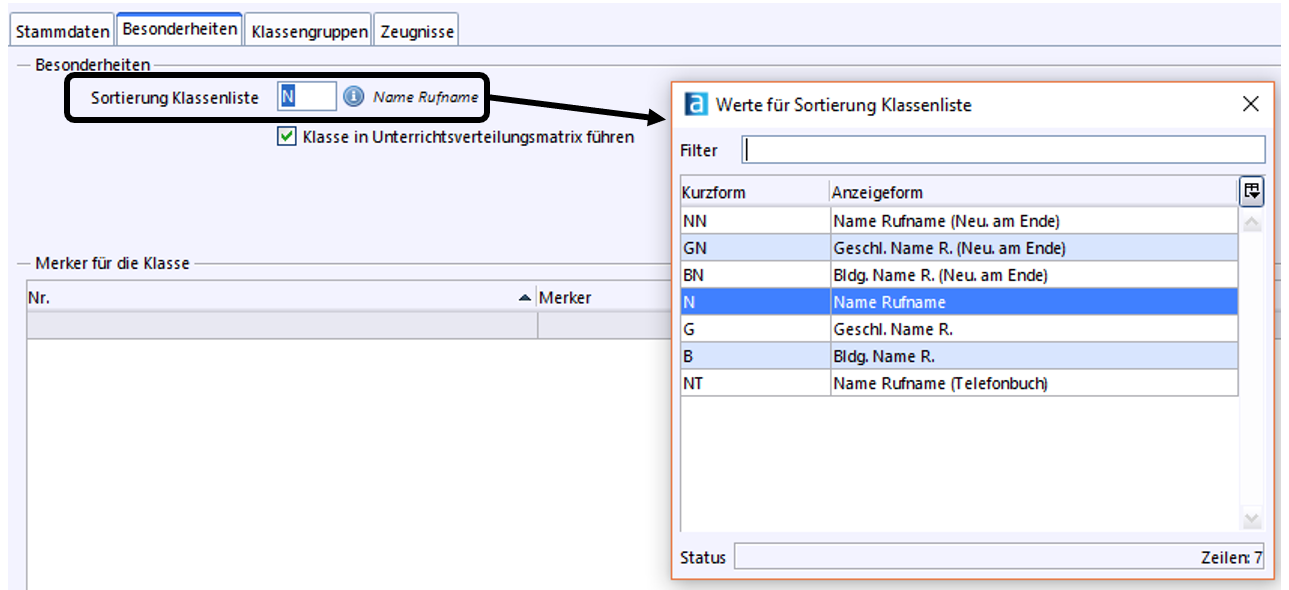Click the Sortierung Klassenliste input field
Image resolution: width=1289 pixels, height=590 pixels.
307,96
